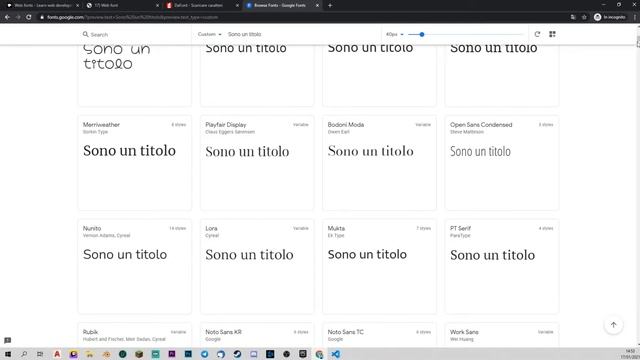This screenshot has height=360, width=640.
Task: Bookmark this page with the star icon
Action: pos(584,17)
